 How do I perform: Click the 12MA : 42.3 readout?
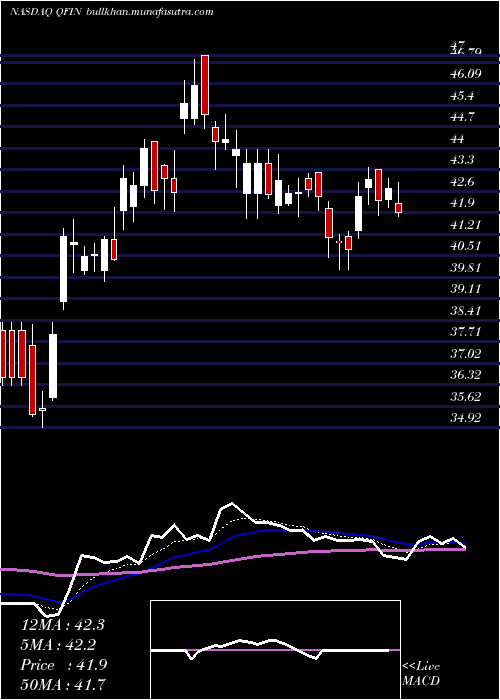pyautogui.click(x=62, y=625)
